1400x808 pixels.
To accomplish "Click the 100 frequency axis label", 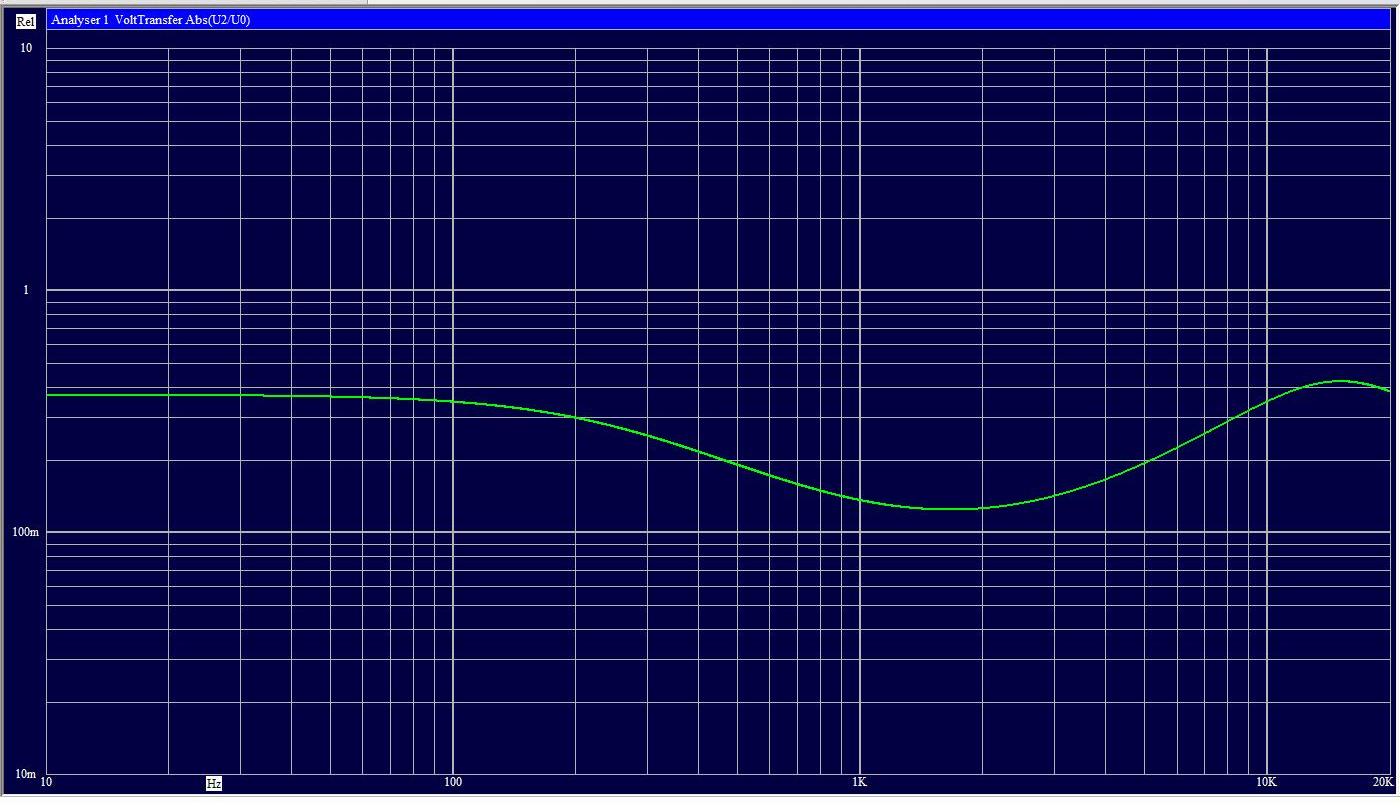I will point(453,782).
